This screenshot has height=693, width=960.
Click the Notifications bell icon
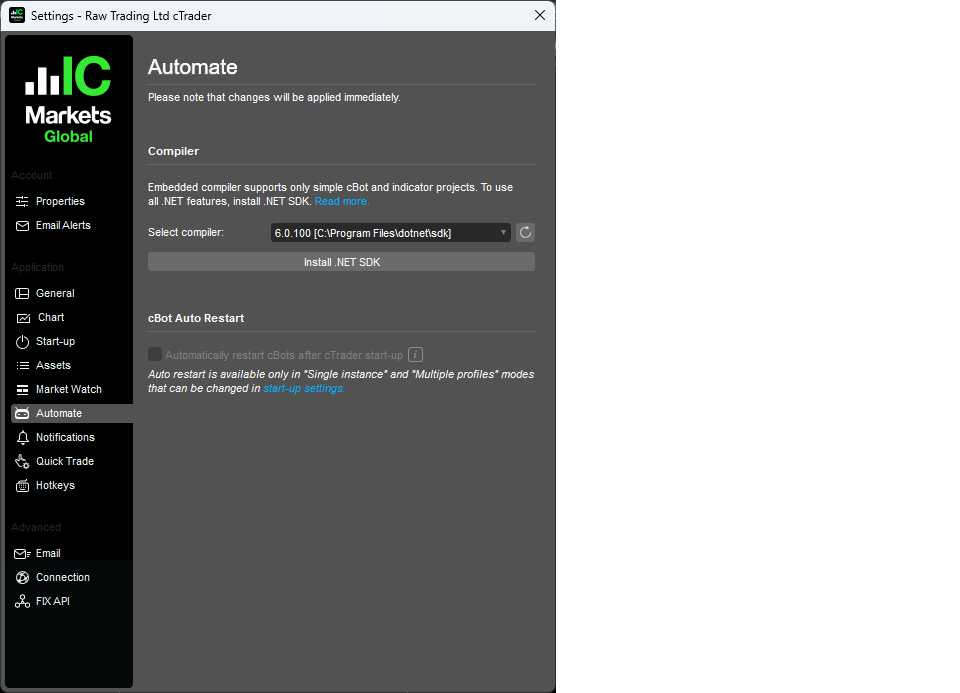(x=23, y=438)
